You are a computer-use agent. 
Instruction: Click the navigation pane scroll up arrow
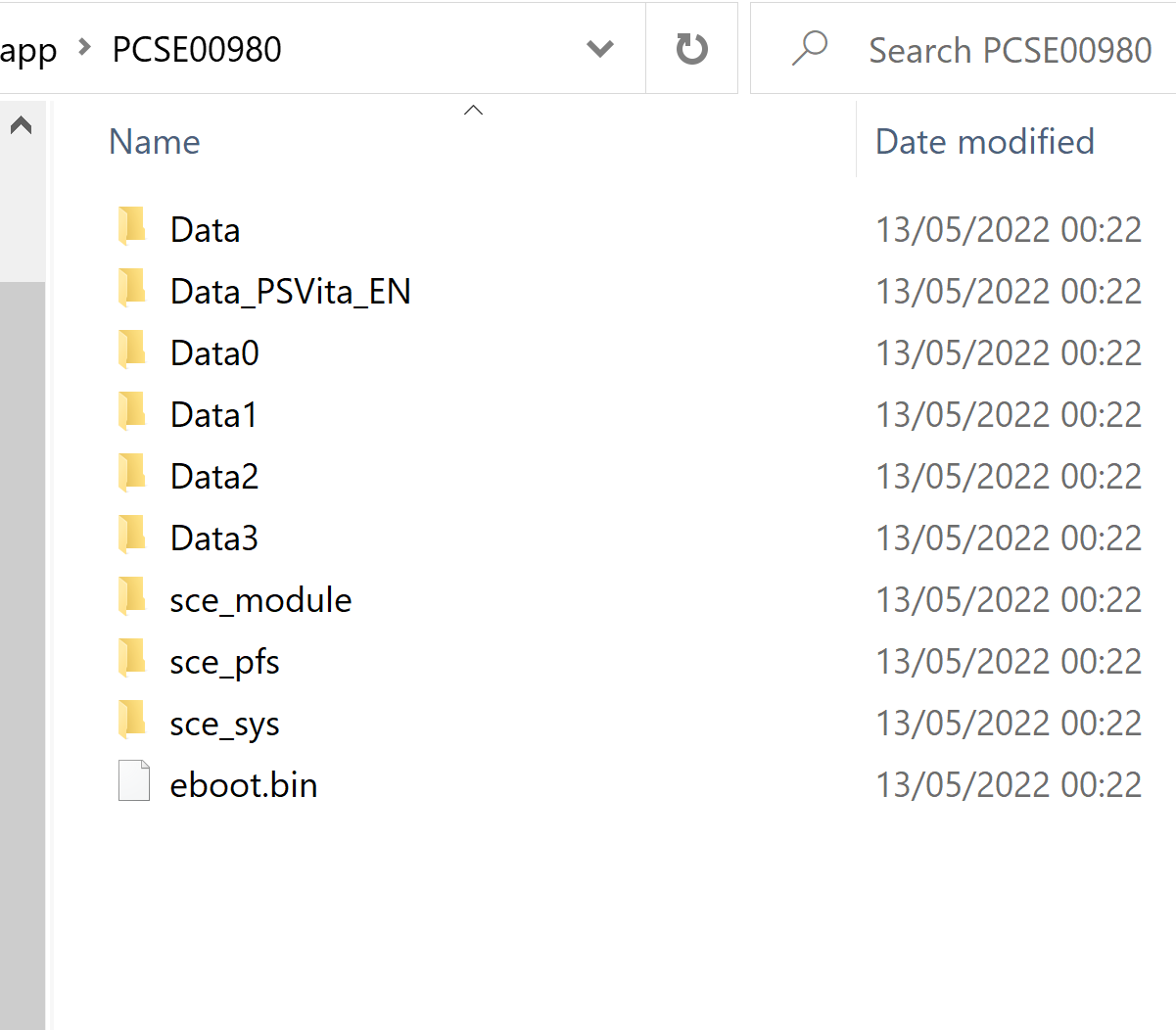22,125
